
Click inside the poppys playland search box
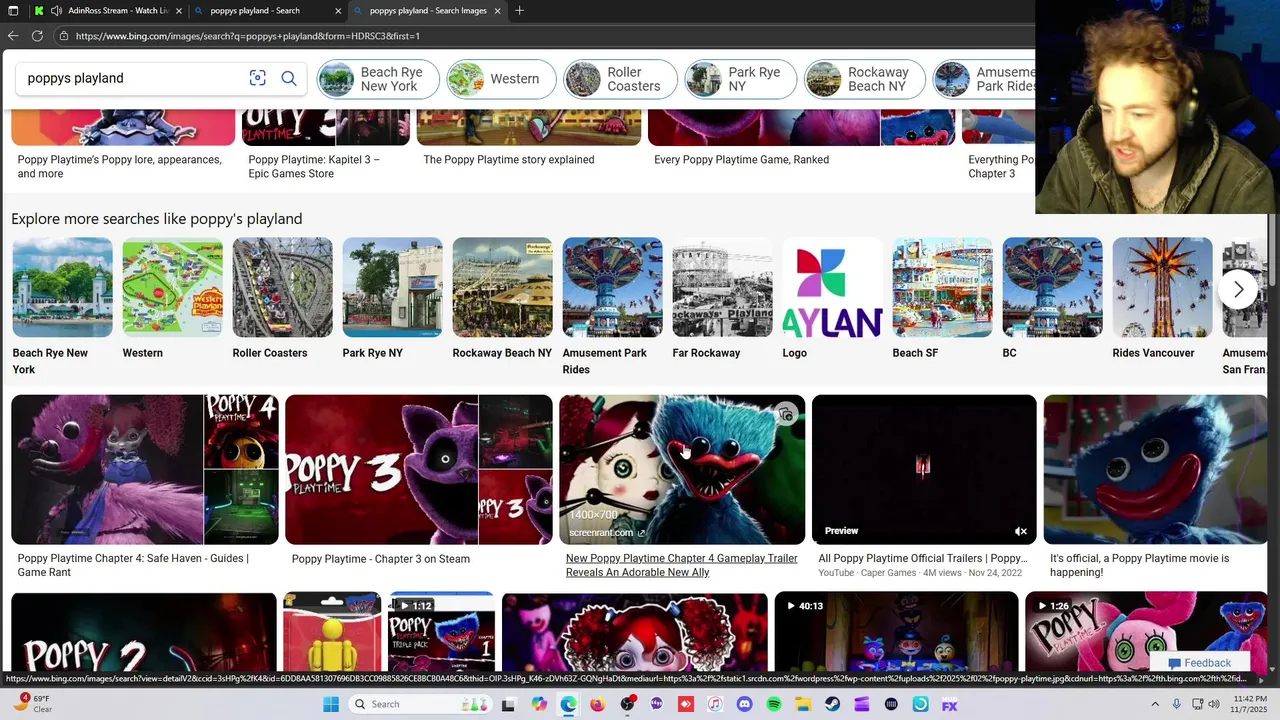pos(130,78)
